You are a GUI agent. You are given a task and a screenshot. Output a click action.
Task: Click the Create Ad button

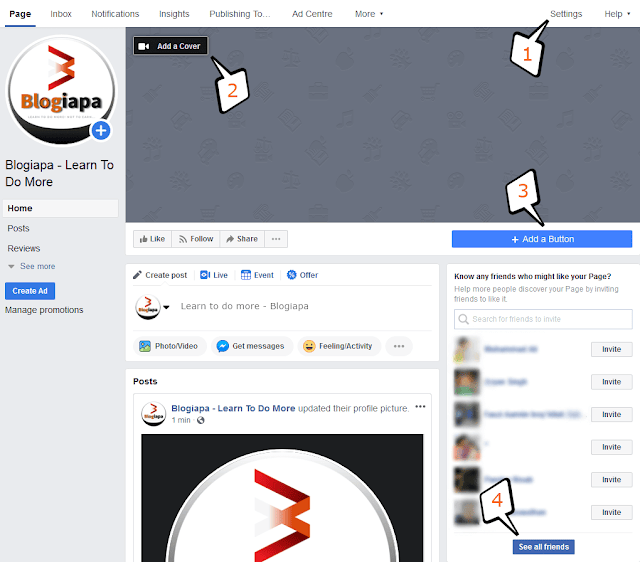(30, 291)
